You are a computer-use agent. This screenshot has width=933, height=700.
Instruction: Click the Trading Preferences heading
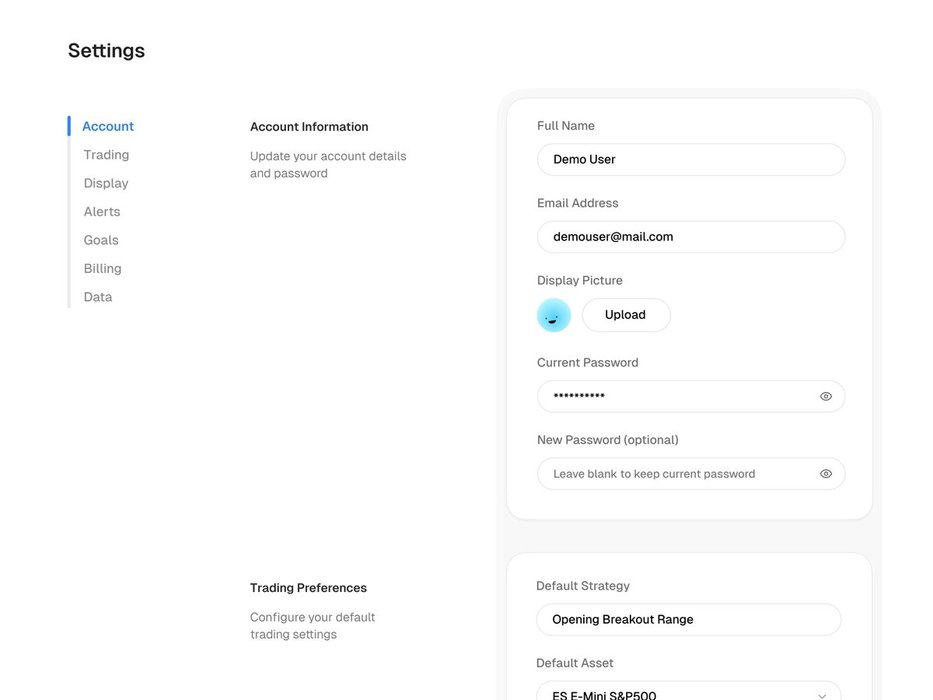[308, 588]
